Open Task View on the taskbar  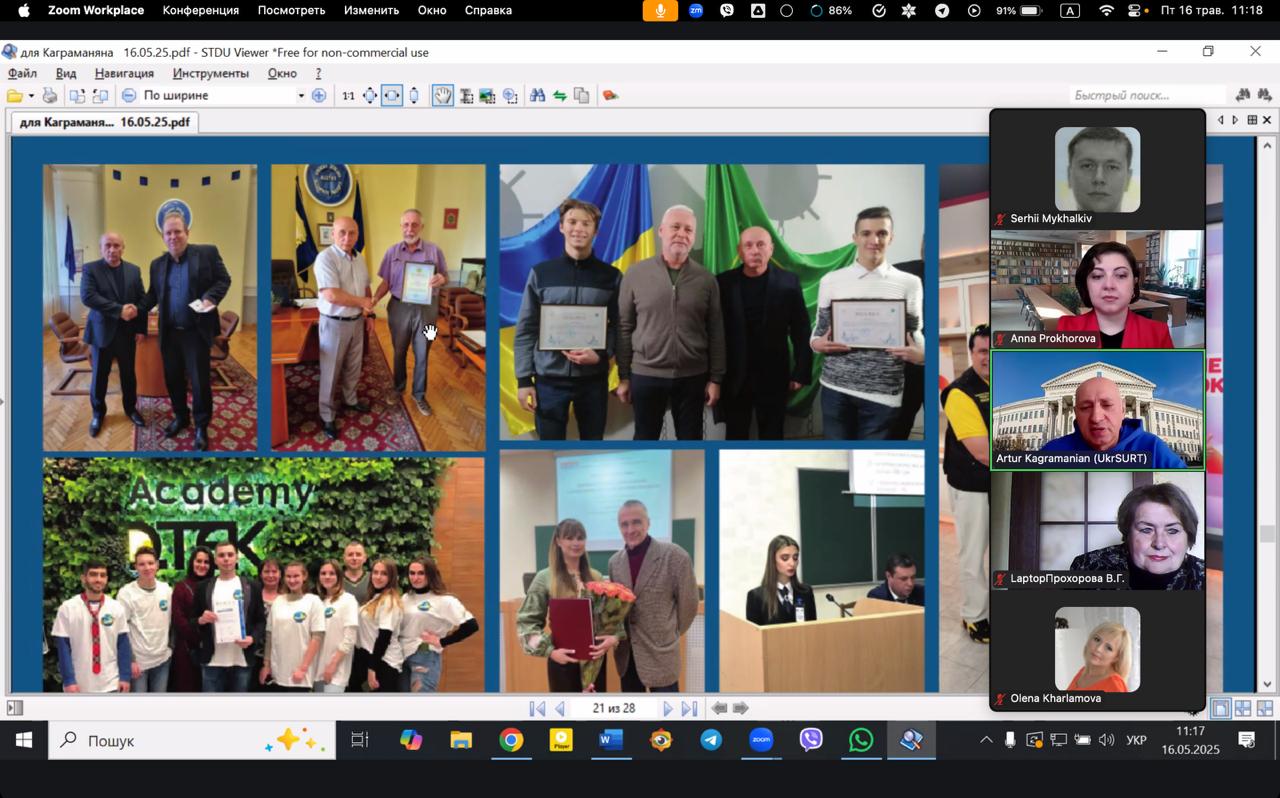coord(360,740)
